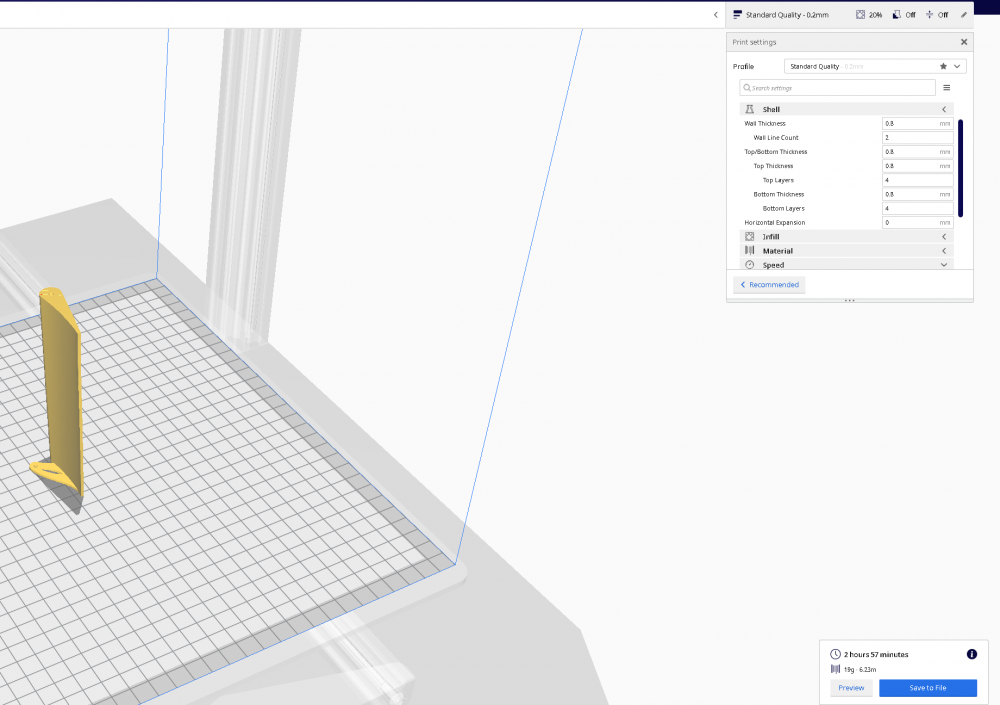Image resolution: width=1000 pixels, height=705 pixels.
Task: Click the print info icon
Action: click(971, 654)
